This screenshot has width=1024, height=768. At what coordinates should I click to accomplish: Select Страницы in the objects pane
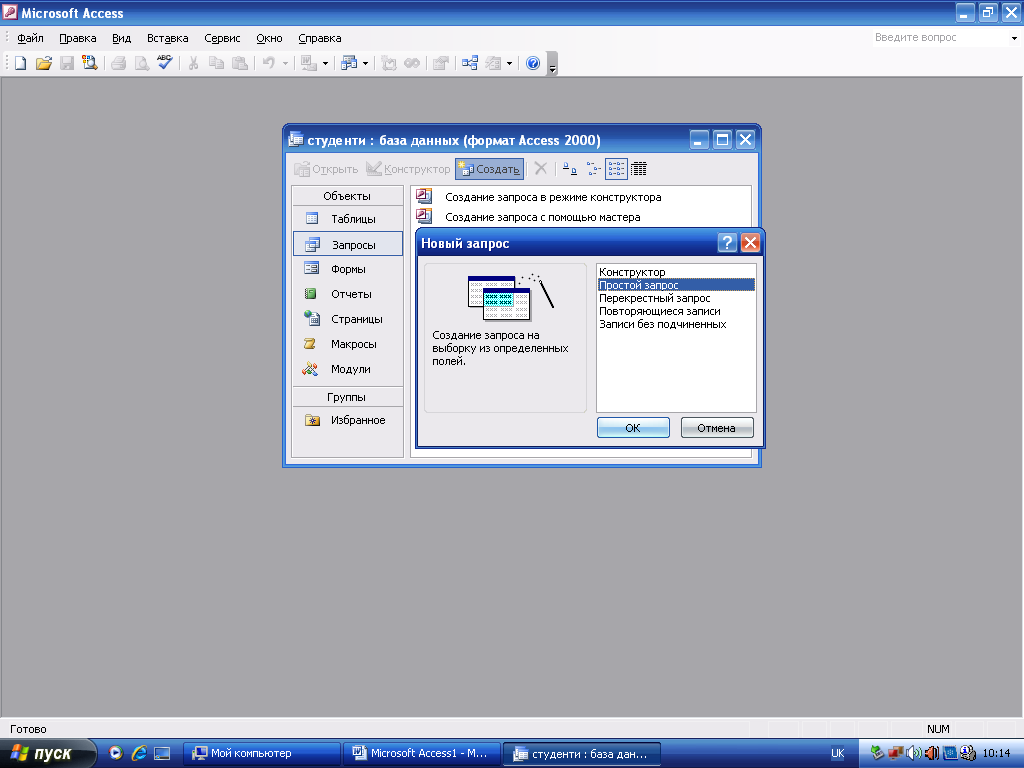347,319
